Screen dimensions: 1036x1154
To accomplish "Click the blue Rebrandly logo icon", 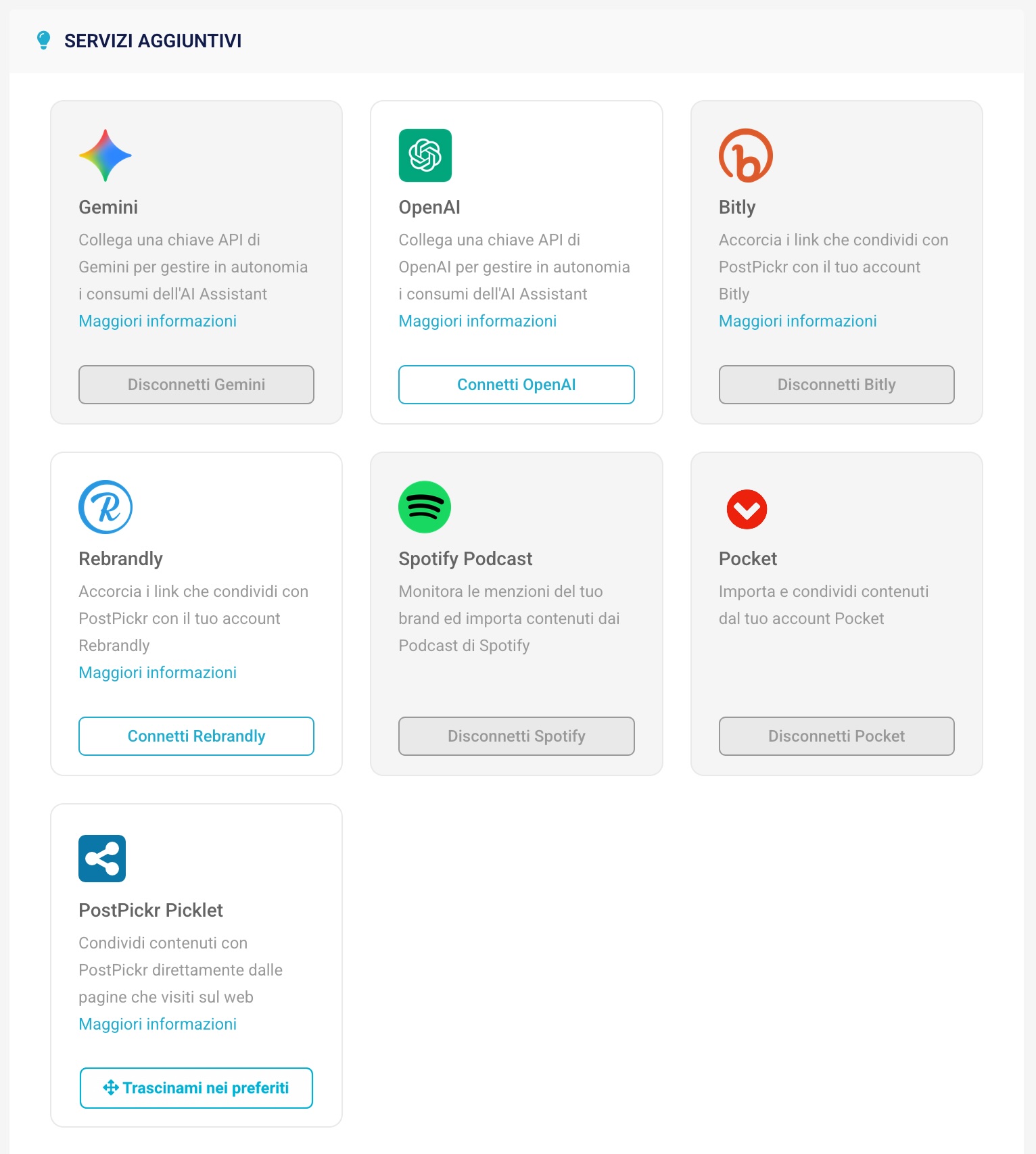I will coord(105,507).
